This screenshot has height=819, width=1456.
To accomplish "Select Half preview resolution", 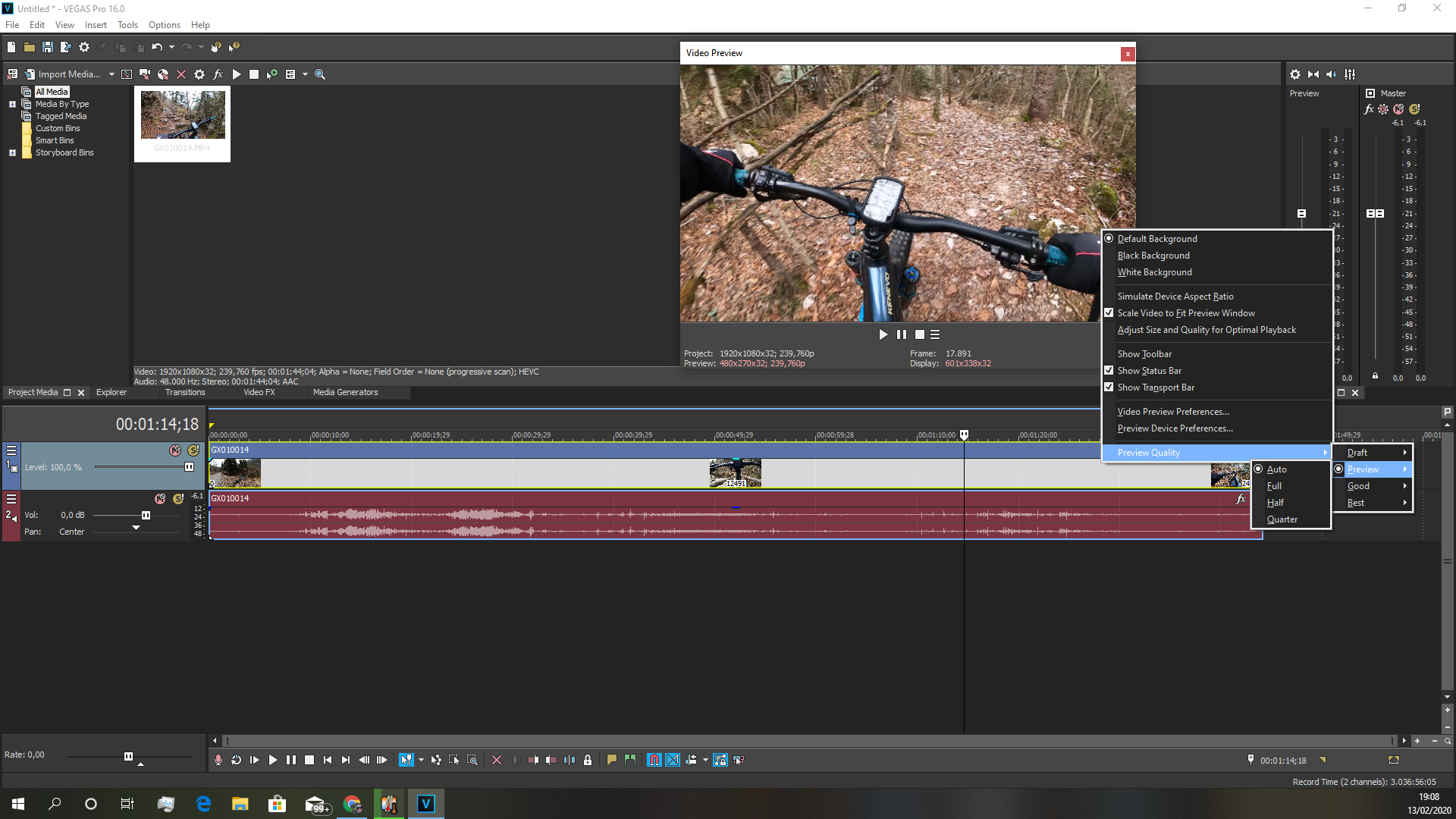I will pyautogui.click(x=1276, y=503).
